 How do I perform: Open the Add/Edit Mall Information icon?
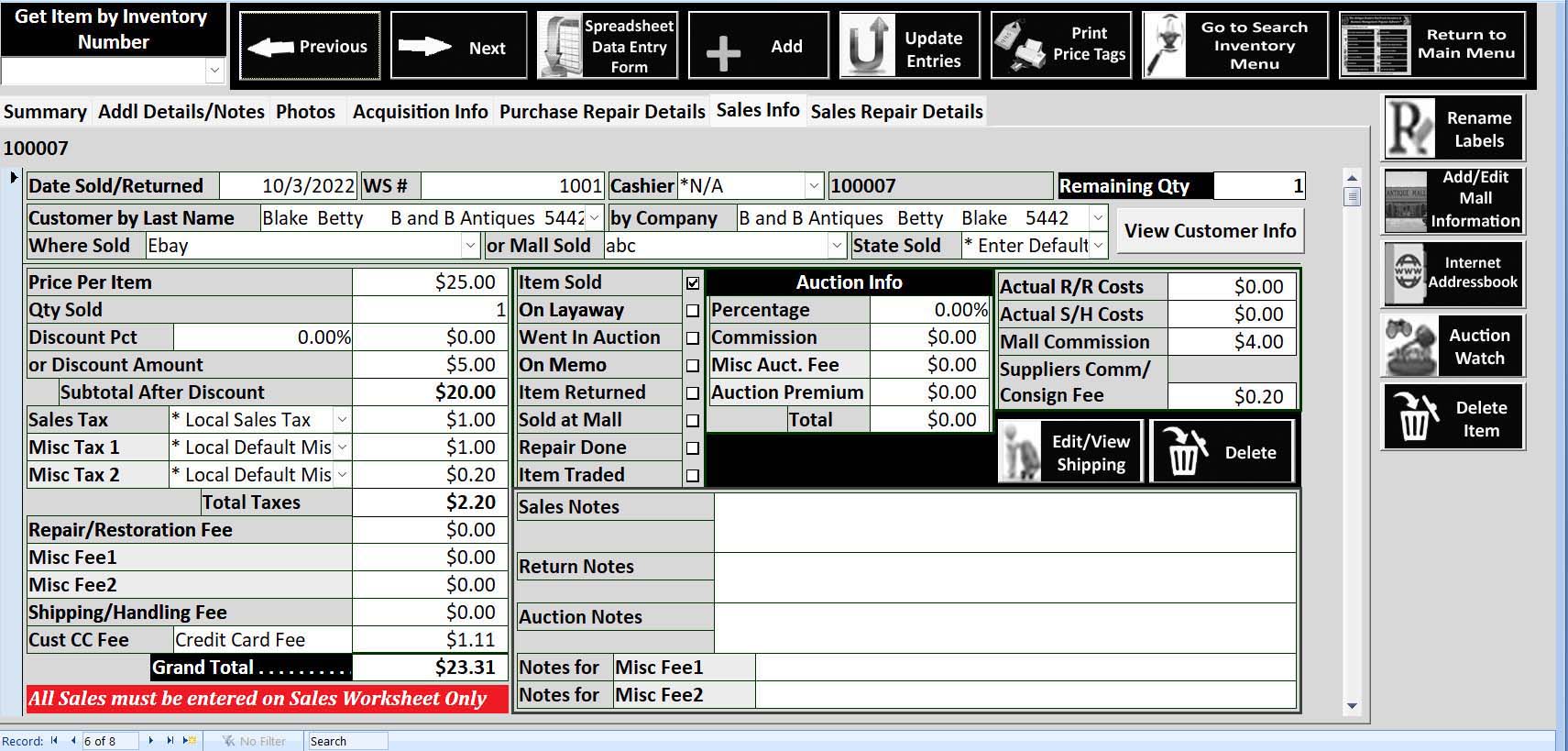1406,200
